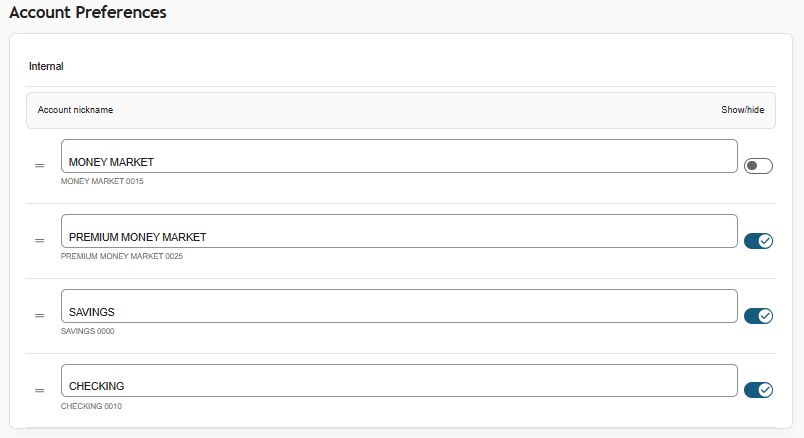The height and width of the screenshot is (438, 804).
Task: Click into the SAVINGS nickname field
Action: 399,307
